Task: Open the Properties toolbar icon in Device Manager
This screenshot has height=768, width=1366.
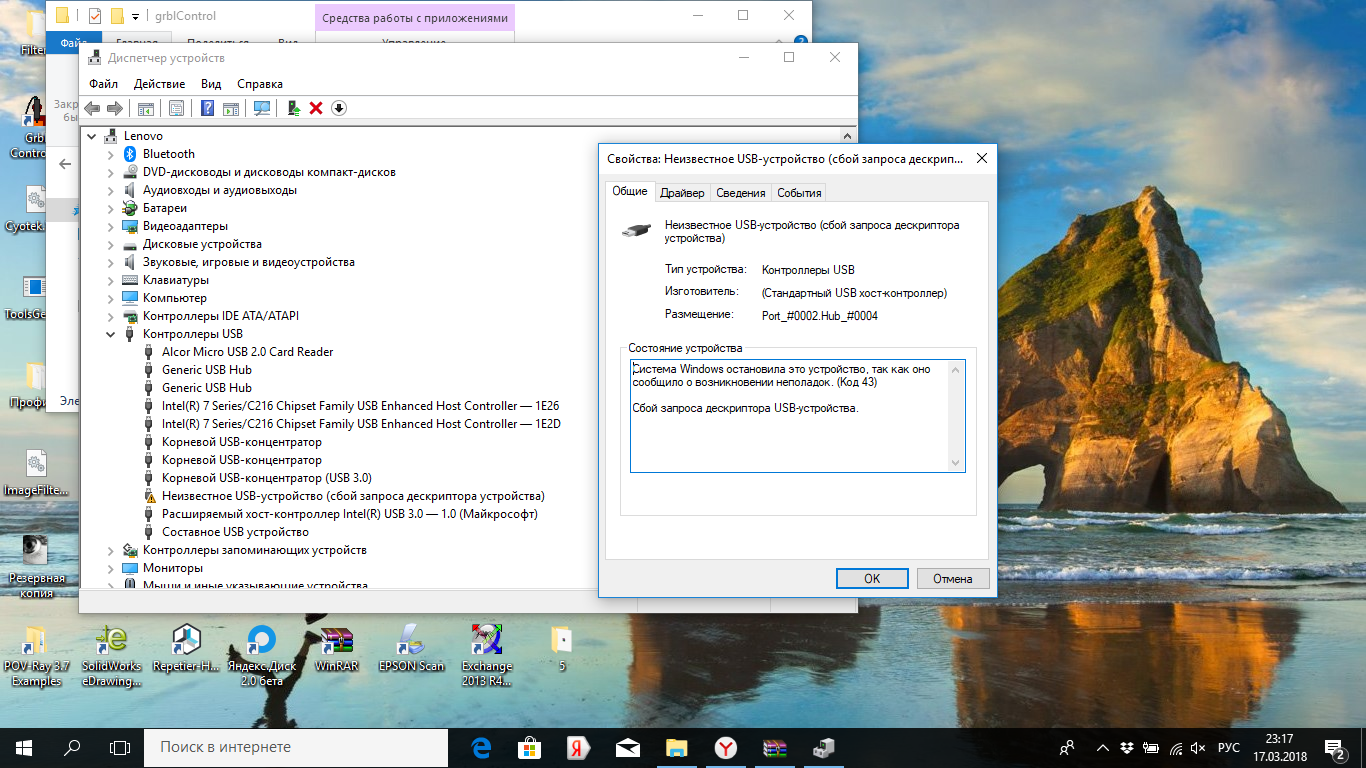Action: coord(176,108)
